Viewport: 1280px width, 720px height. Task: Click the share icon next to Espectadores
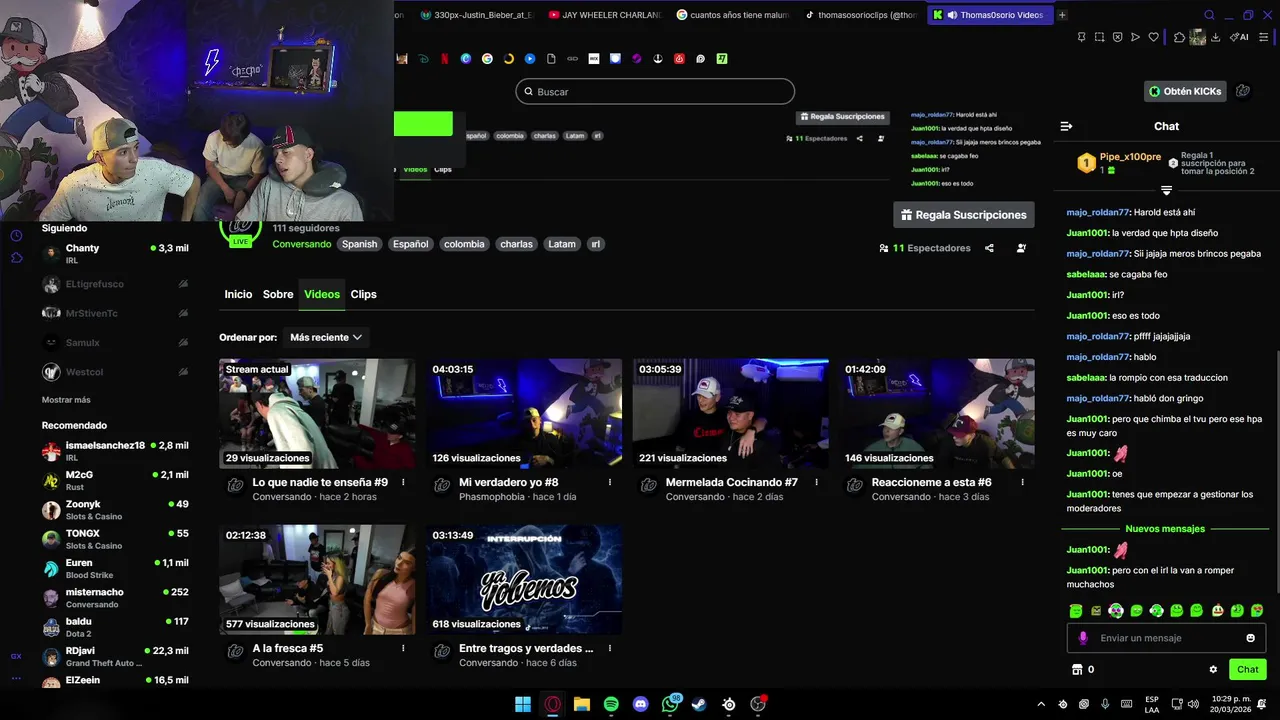pos(989,248)
